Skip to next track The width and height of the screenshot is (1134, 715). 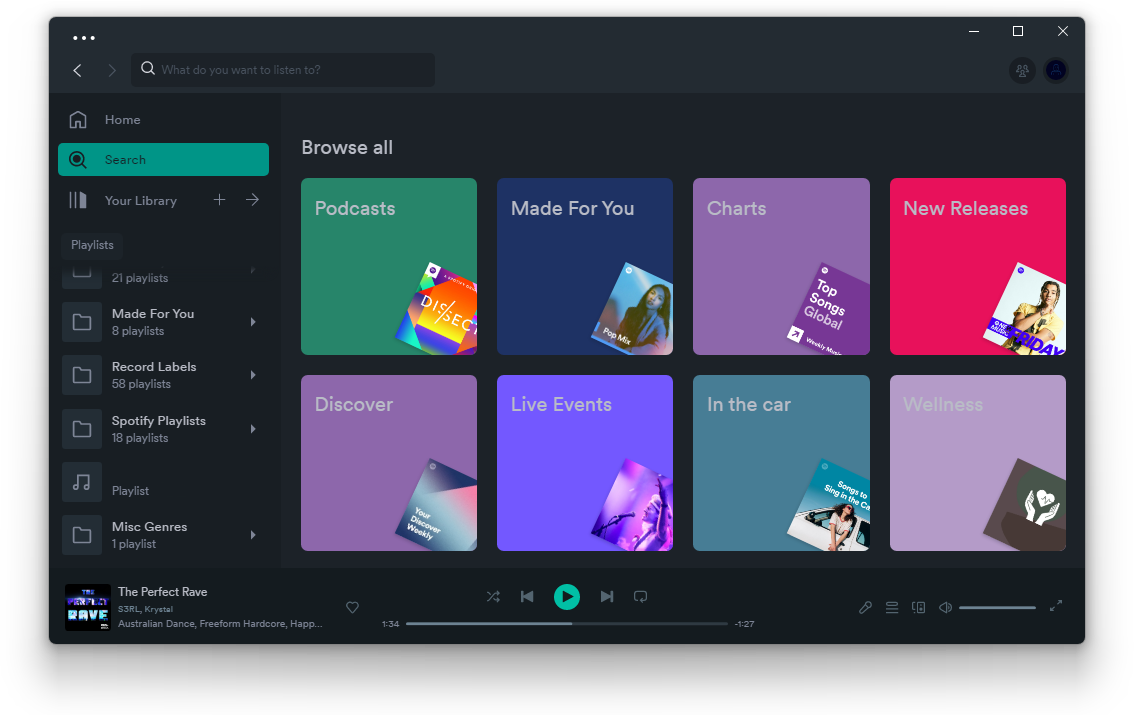point(607,596)
